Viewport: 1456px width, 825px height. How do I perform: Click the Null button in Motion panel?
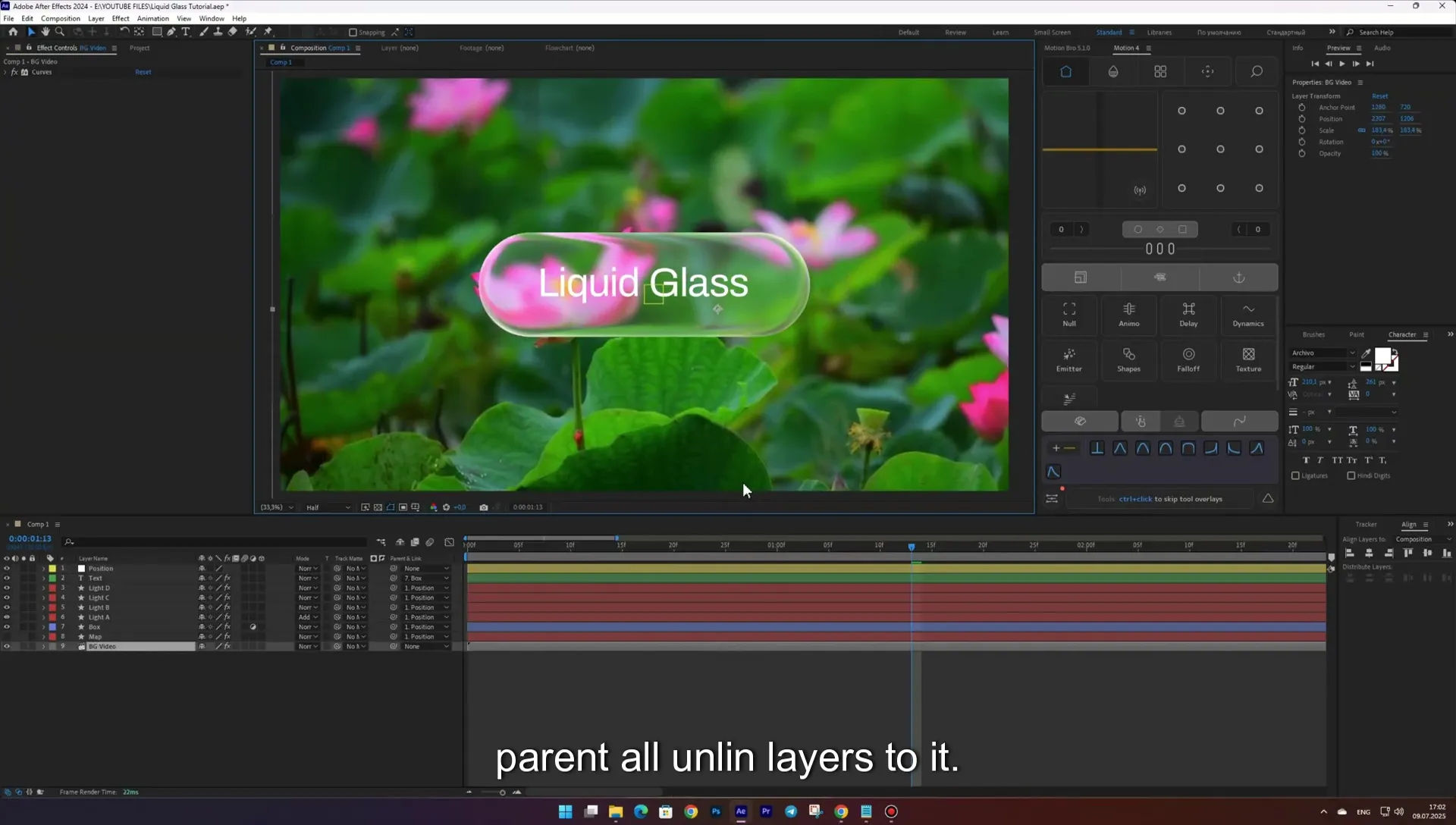pyautogui.click(x=1069, y=314)
